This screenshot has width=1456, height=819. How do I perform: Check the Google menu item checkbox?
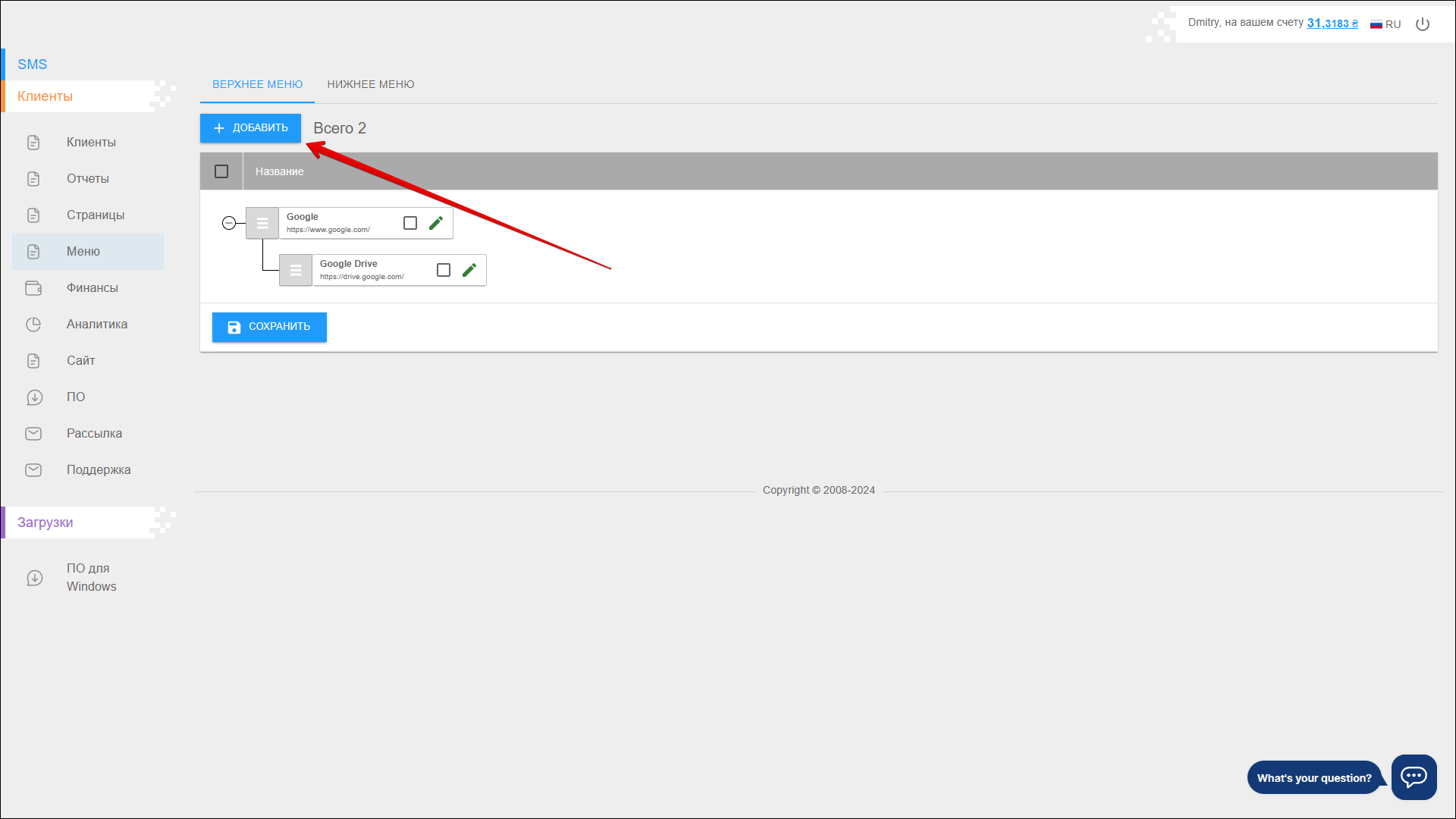click(410, 223)
